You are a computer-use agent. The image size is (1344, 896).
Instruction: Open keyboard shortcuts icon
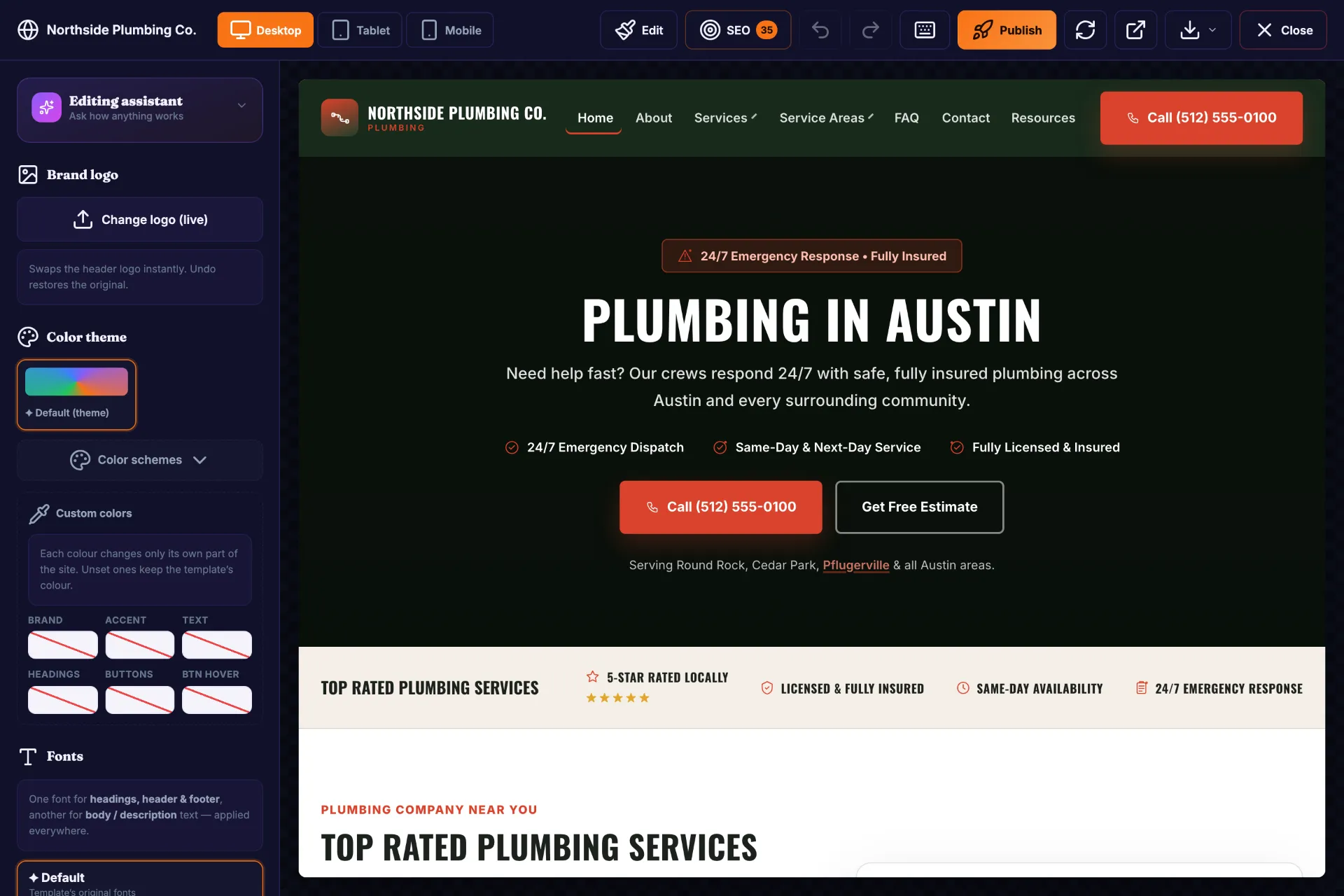pyautogui.click(x=925, y=30)
